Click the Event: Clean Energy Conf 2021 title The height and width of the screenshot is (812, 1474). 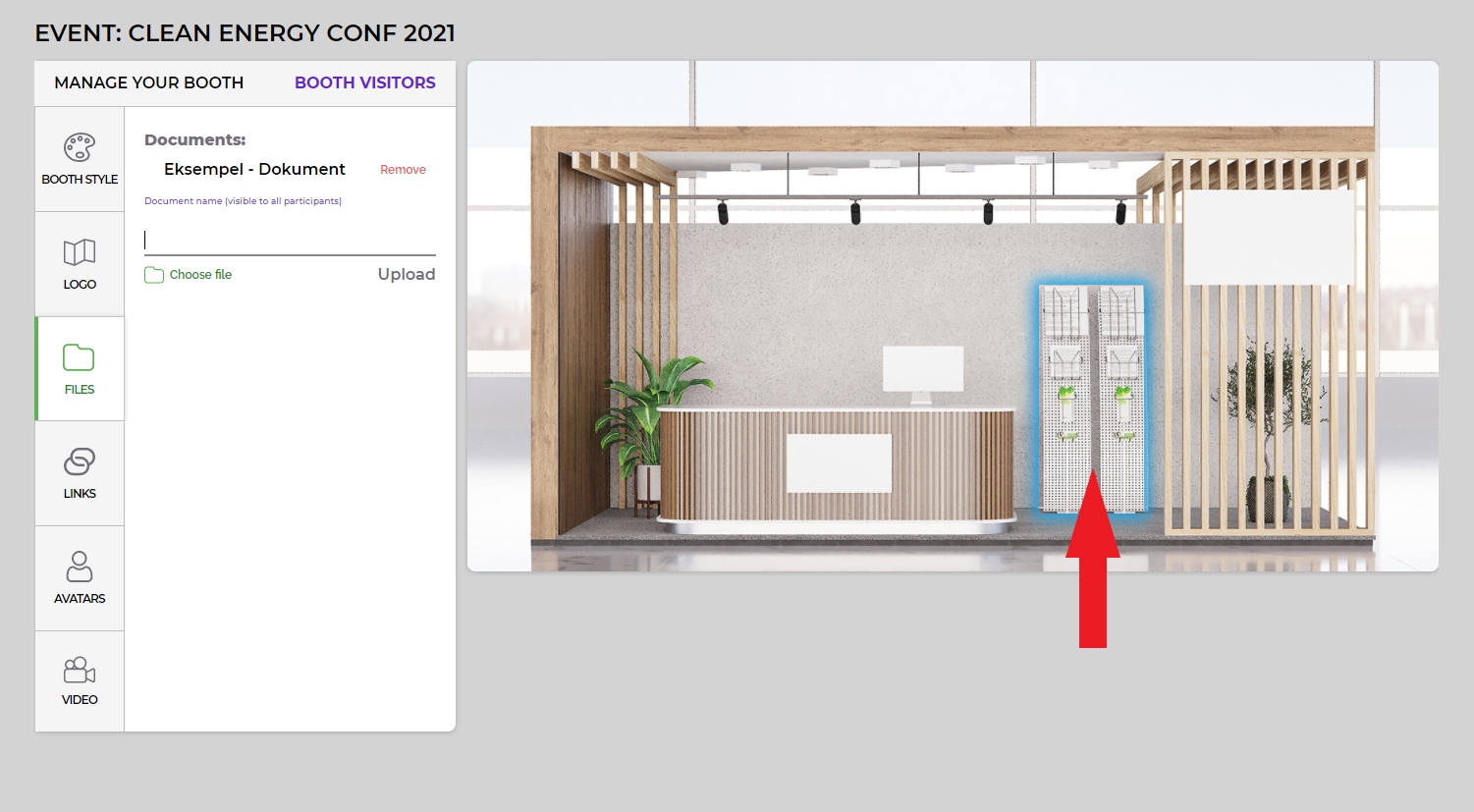coord(246,33)
